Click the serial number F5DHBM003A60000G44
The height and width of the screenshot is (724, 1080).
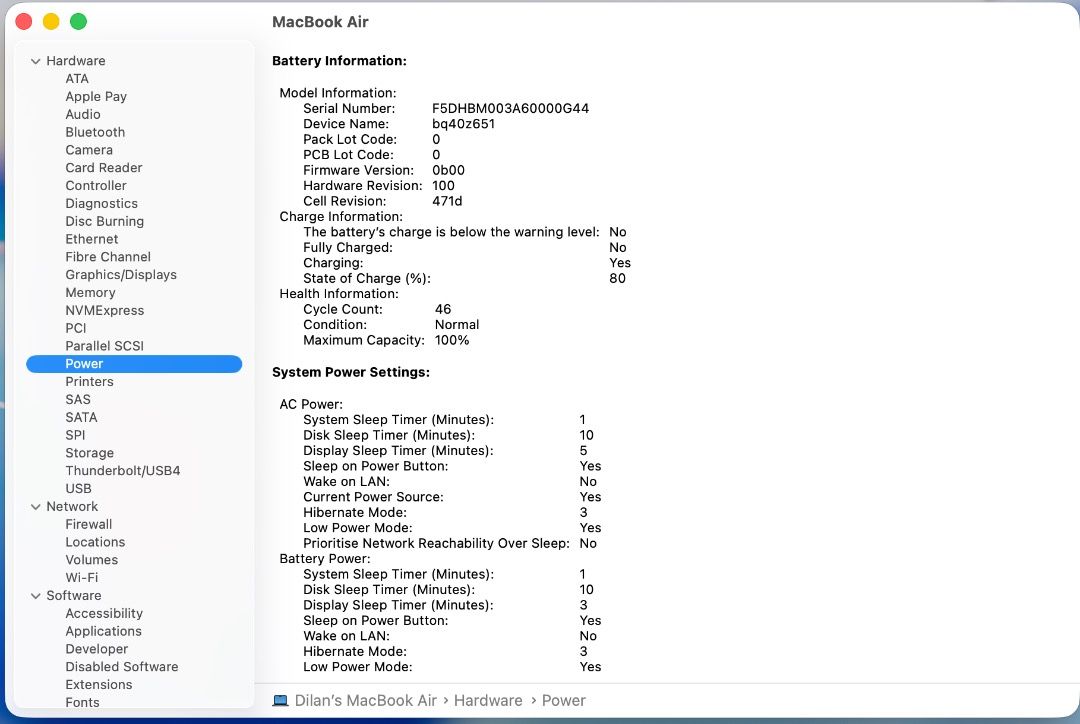[x=510, y=108]
